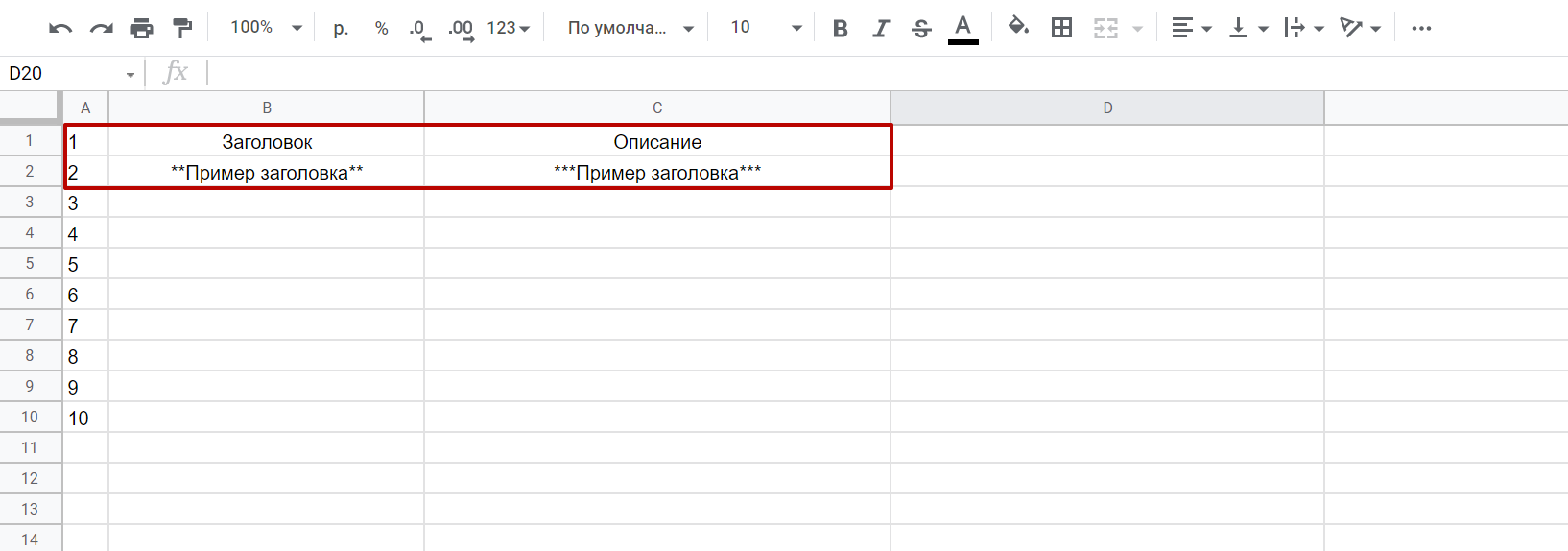
Task: Click cell A3 containing 3
Action: (x=85, y=203)
